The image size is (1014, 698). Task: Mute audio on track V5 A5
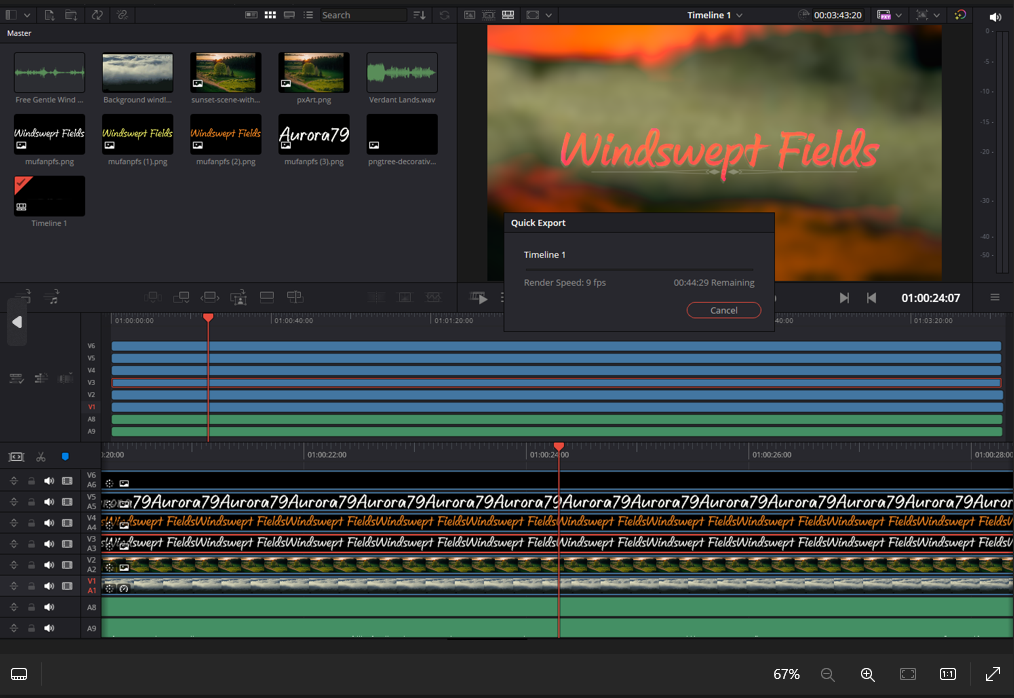coord(49,502)
